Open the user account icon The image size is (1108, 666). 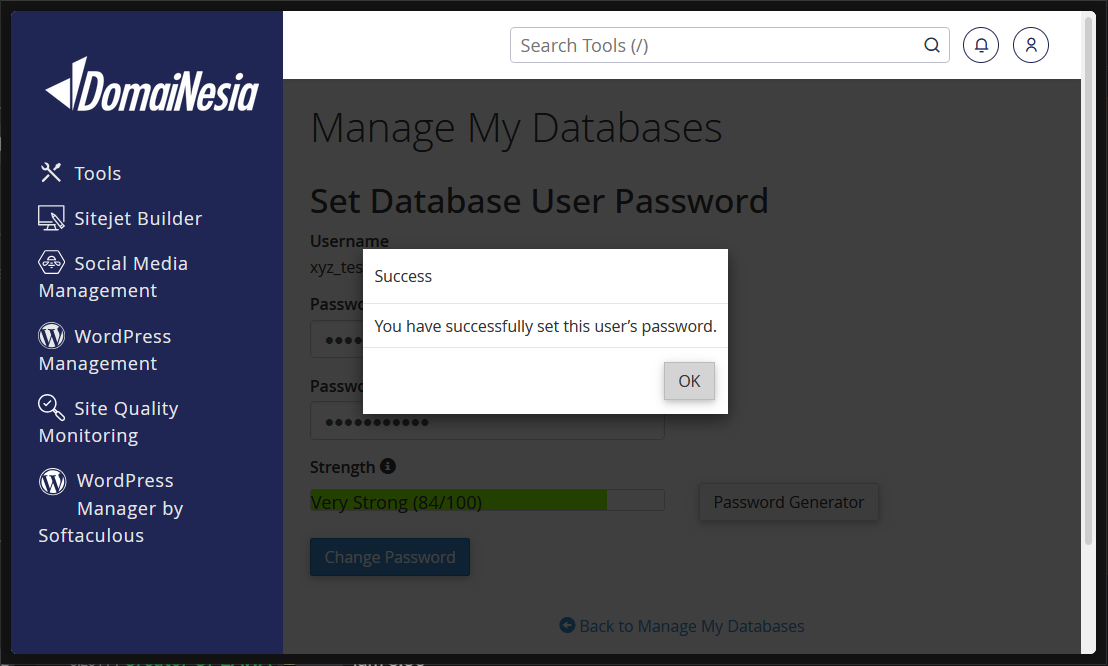click(1030, 45)
